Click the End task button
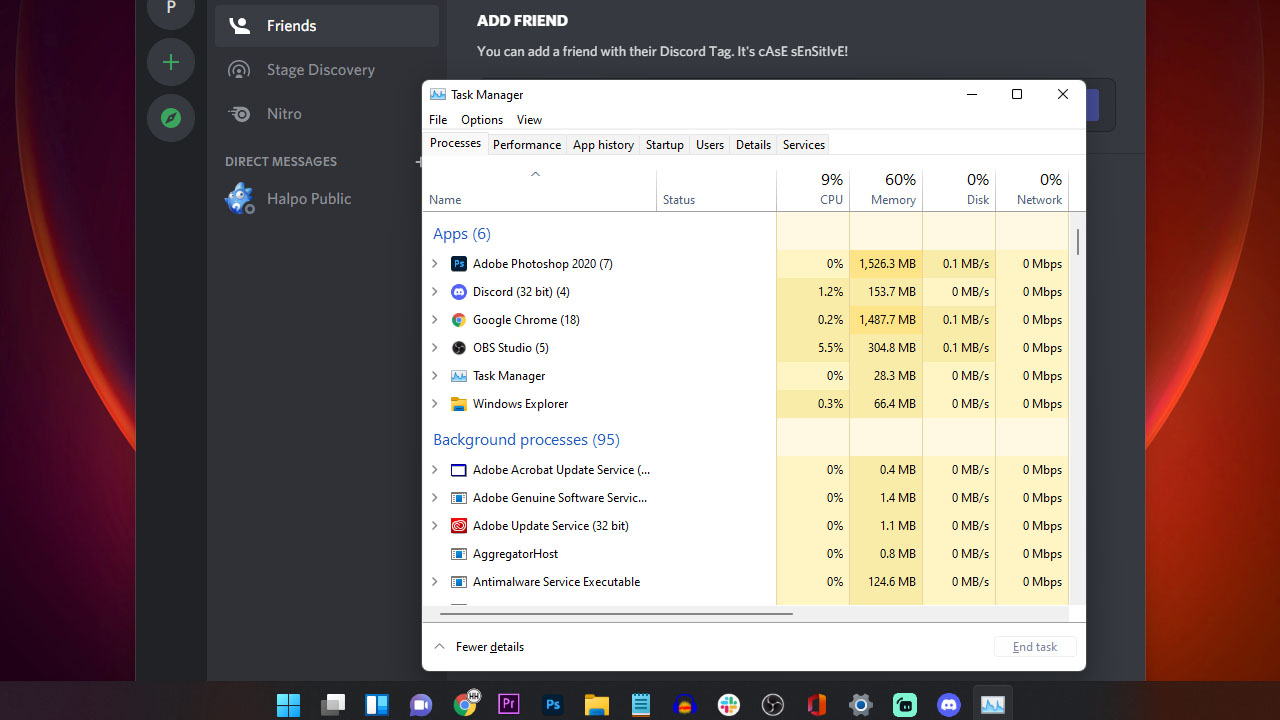This screenshot has width=1280, height=720. tap(1034, 646)
